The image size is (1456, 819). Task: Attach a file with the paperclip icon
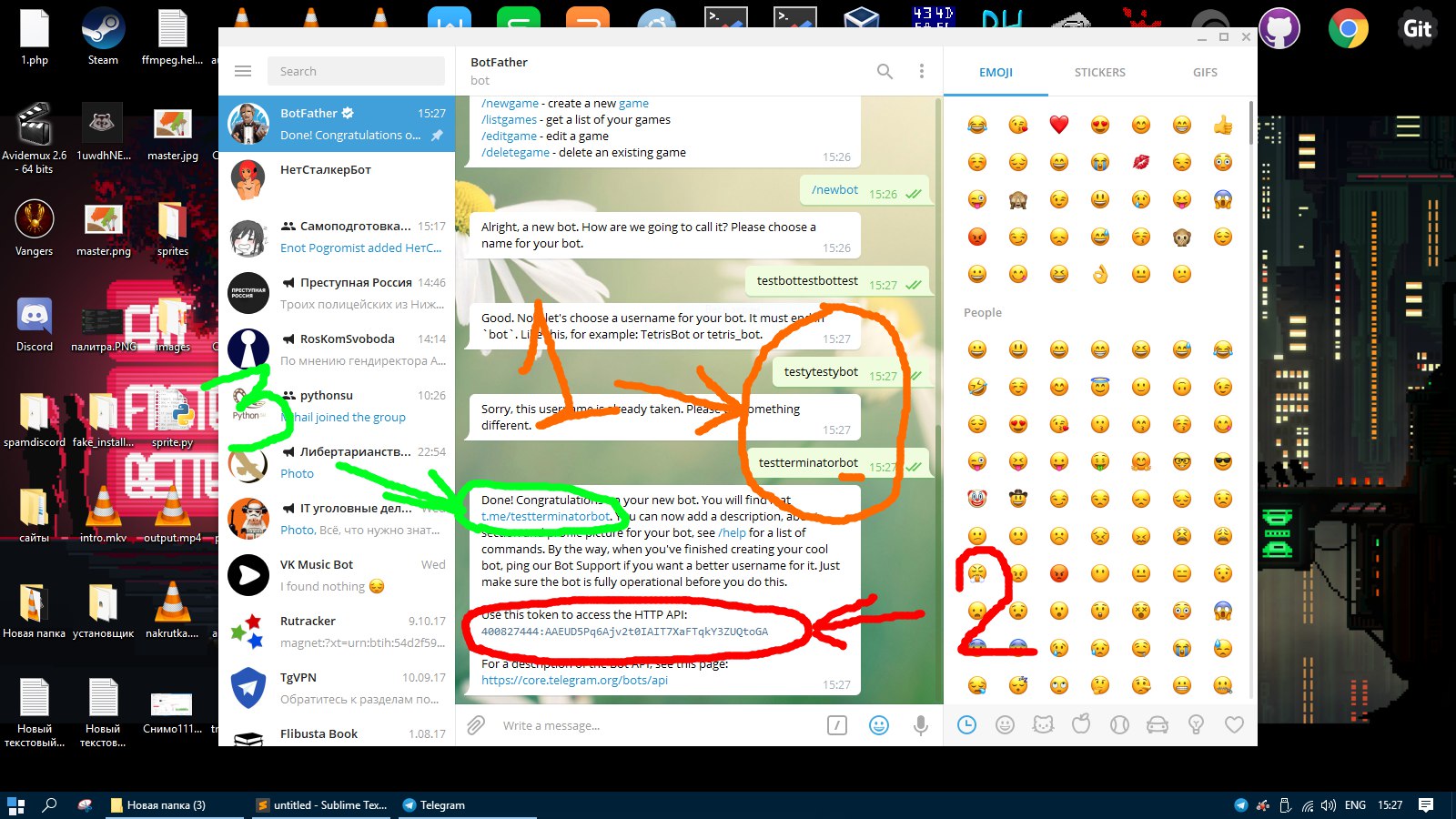(476, 725)
